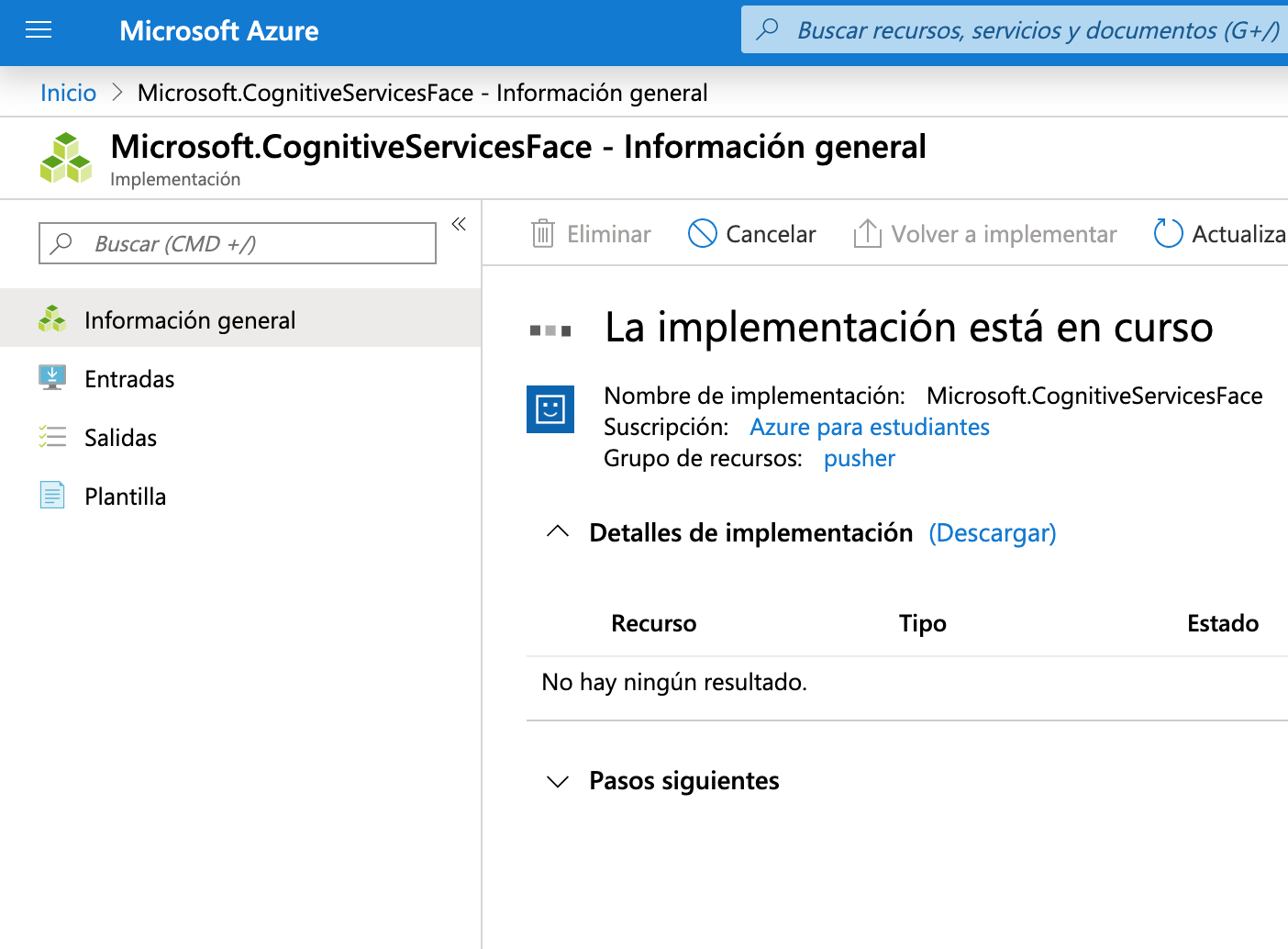
Task: Select Información general menu item
Action: click(240, 318)
